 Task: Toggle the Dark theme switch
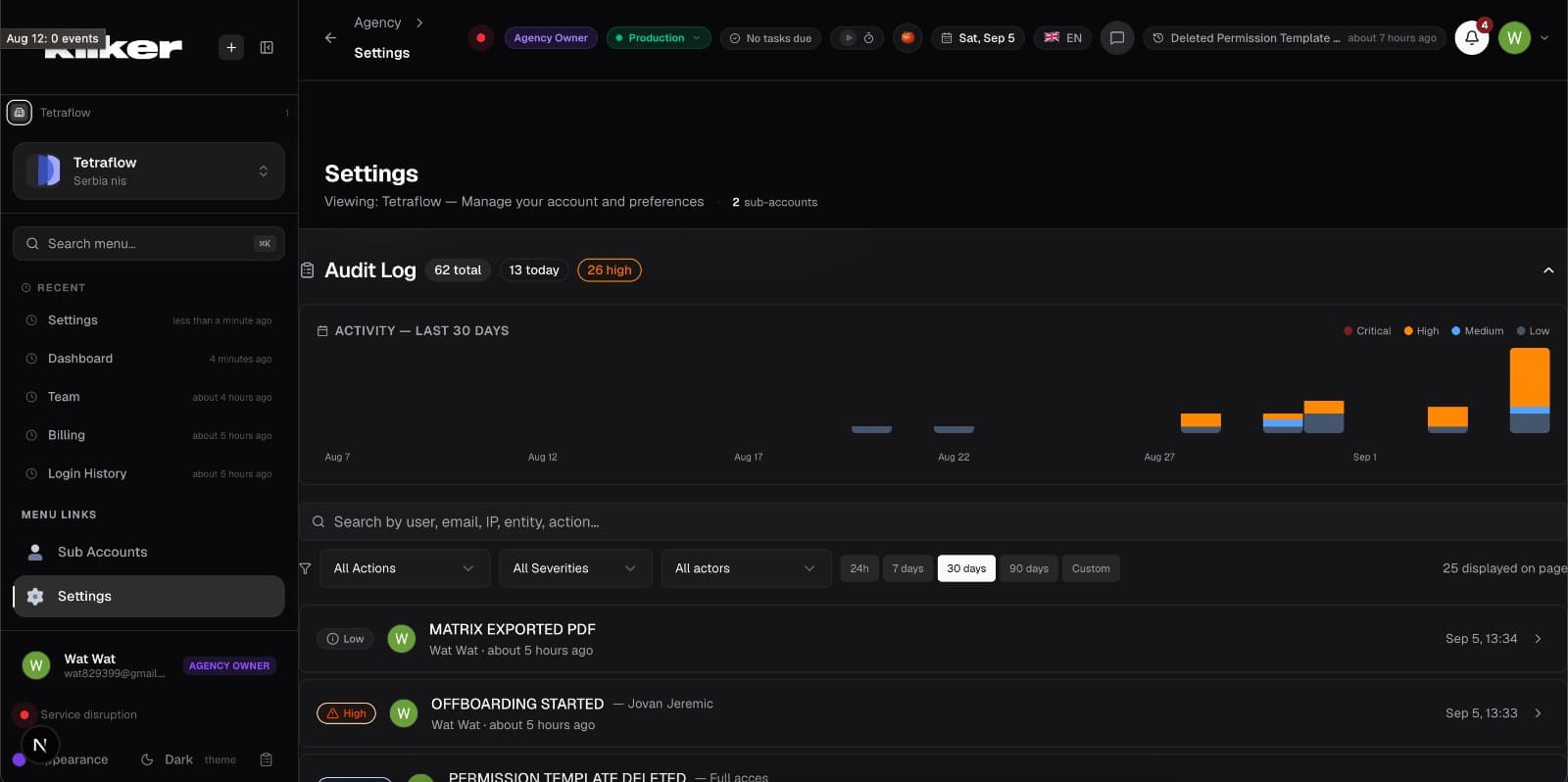click(188, 759)
